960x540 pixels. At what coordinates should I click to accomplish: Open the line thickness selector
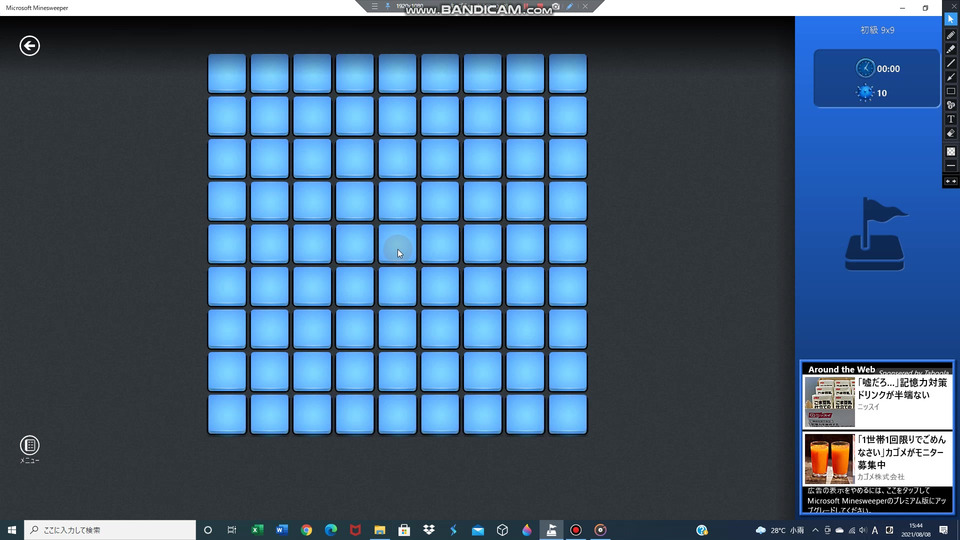pyautogui.click(x=951, y=165)
